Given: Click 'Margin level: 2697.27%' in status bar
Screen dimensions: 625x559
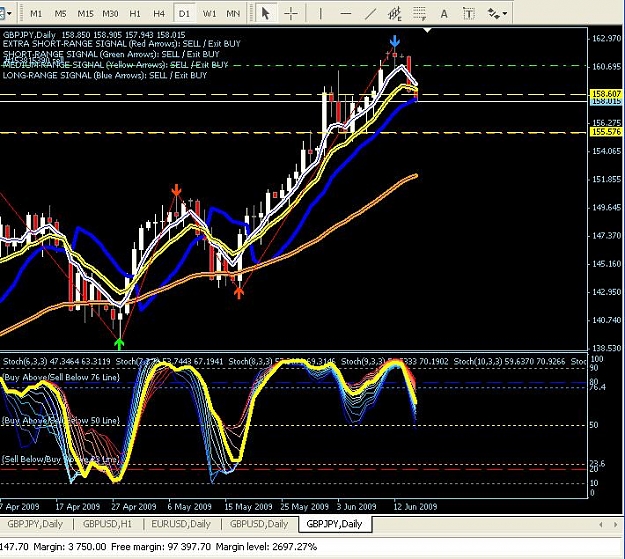Looking at the screenshot, I should [x=266, y=547].
